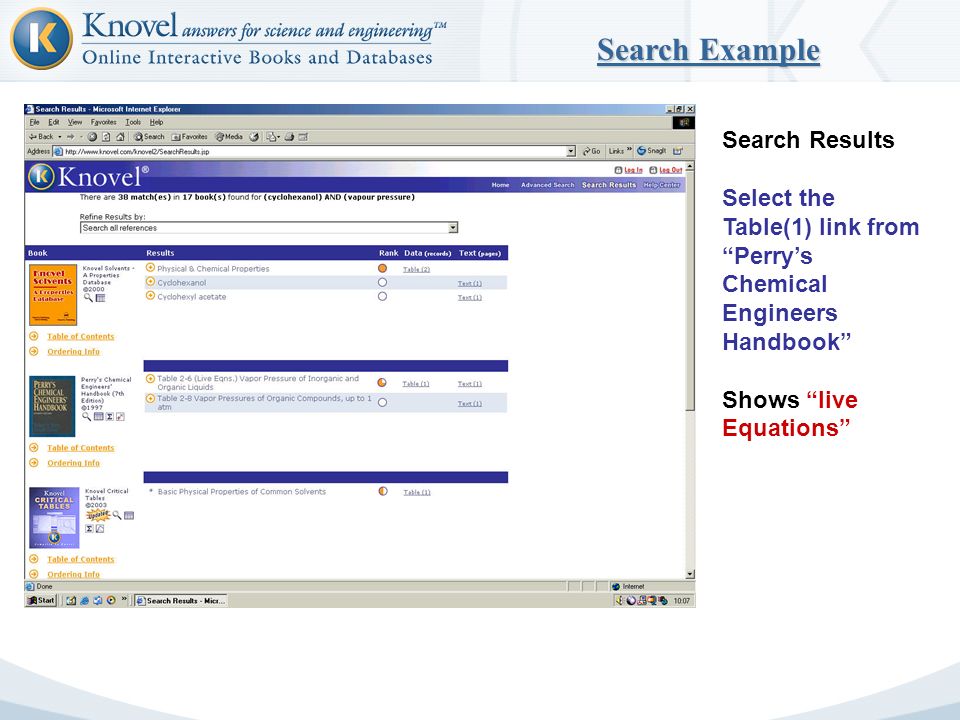Click the Table (2) link for Solvents
The width and height of the screenshot is (960, 720).
point(416,269)
